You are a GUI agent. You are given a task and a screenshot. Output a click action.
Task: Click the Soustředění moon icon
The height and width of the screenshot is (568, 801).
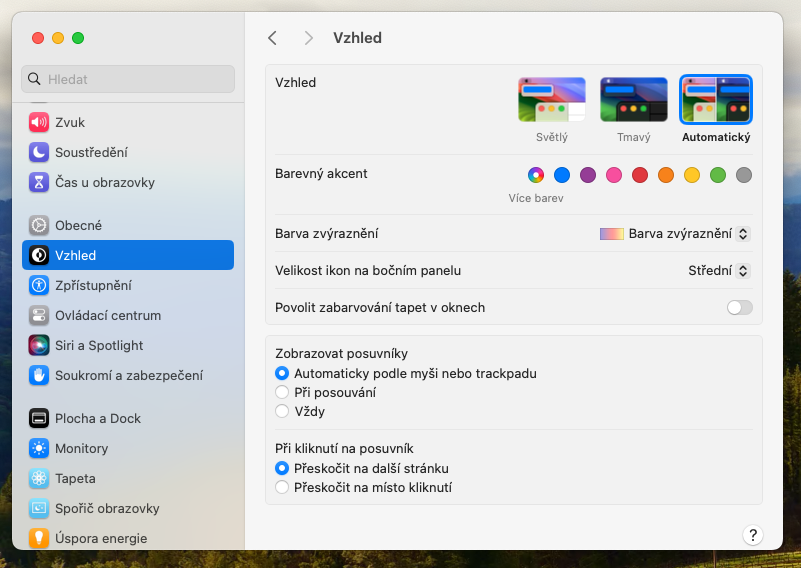pyautogui.click(x=39, y=152)
